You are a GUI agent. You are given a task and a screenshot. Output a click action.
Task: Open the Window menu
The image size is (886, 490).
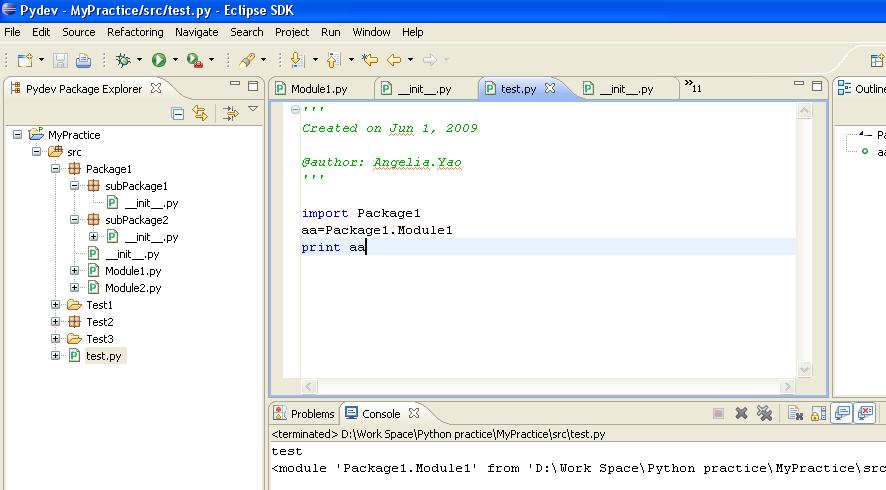[x=371, y=32]
